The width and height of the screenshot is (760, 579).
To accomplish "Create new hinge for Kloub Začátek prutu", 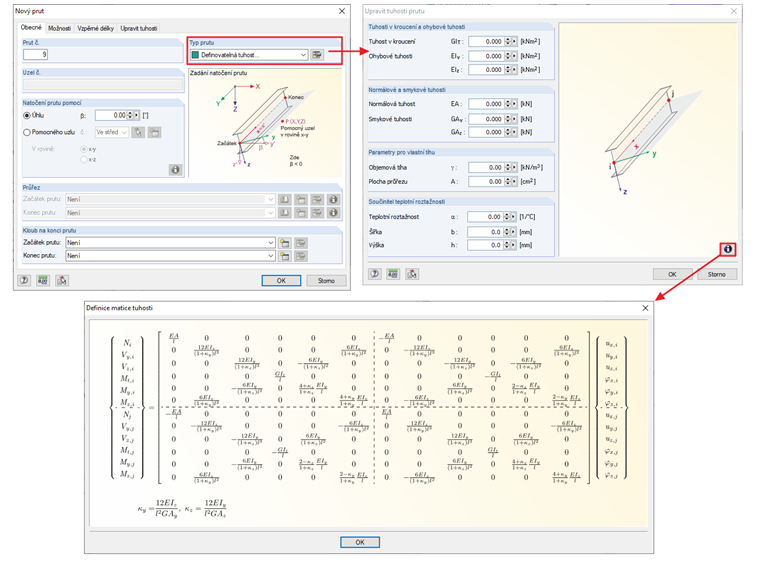I will [x=285, y=243].
